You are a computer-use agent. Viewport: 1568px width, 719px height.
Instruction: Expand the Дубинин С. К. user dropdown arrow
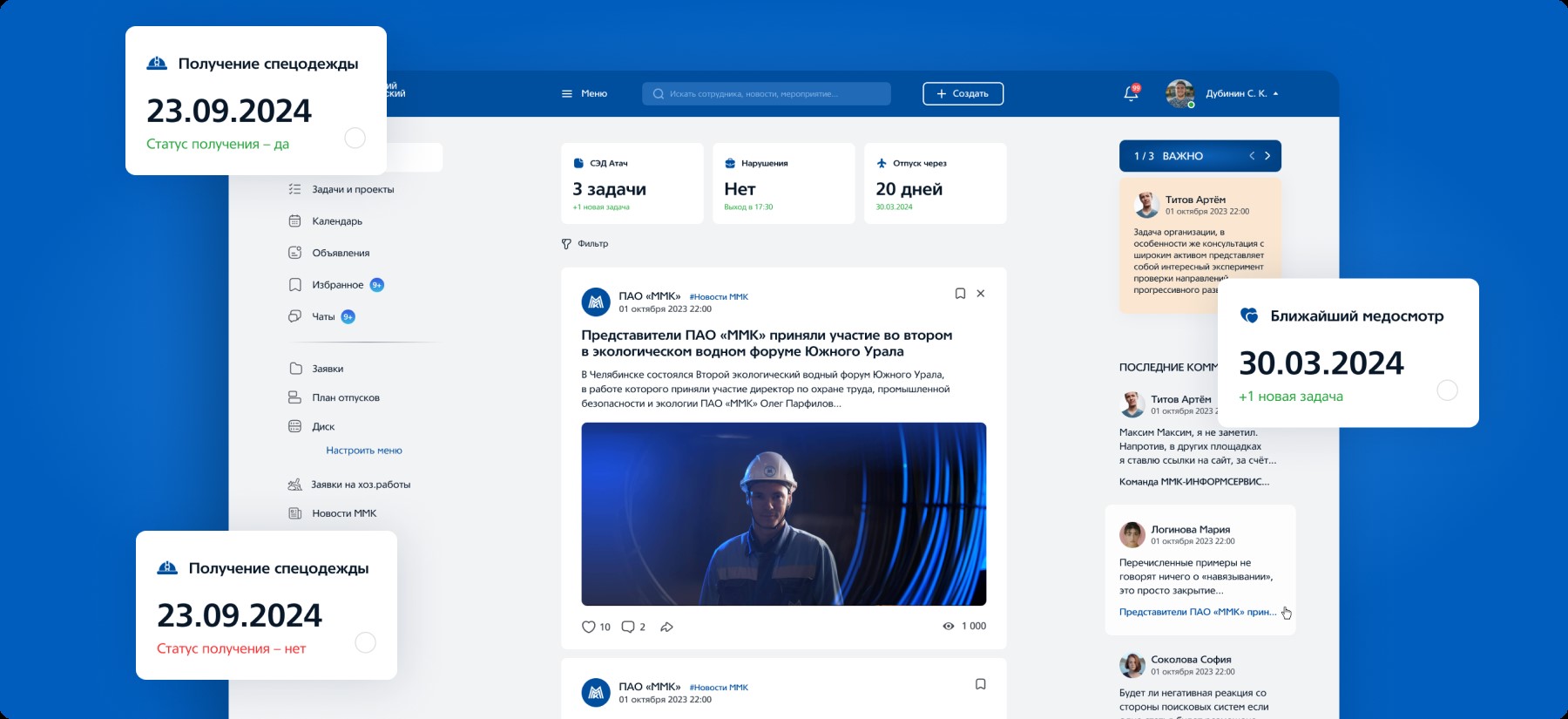tap(1275, 93)
